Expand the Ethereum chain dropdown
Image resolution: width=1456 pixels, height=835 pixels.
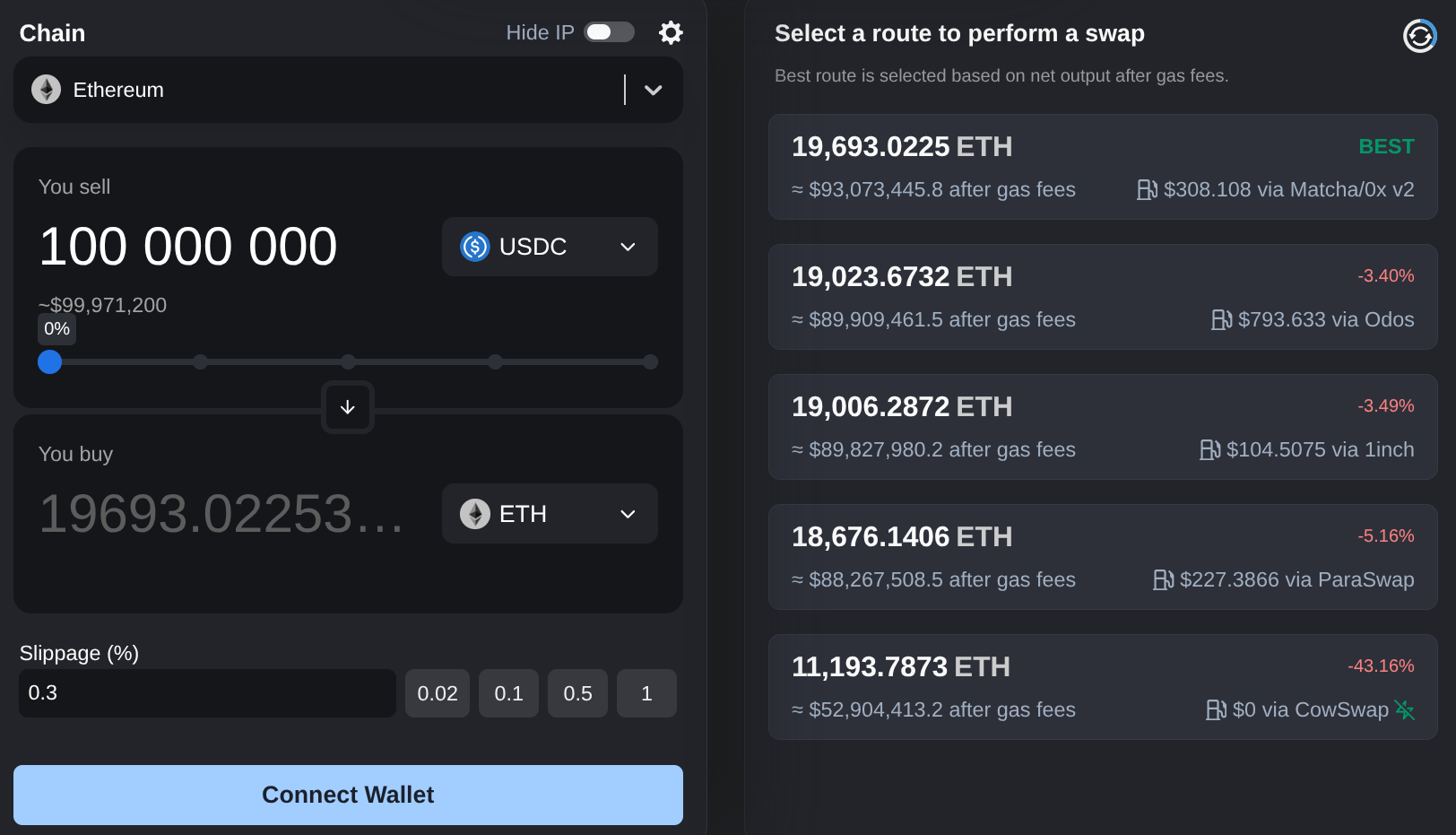653,90
